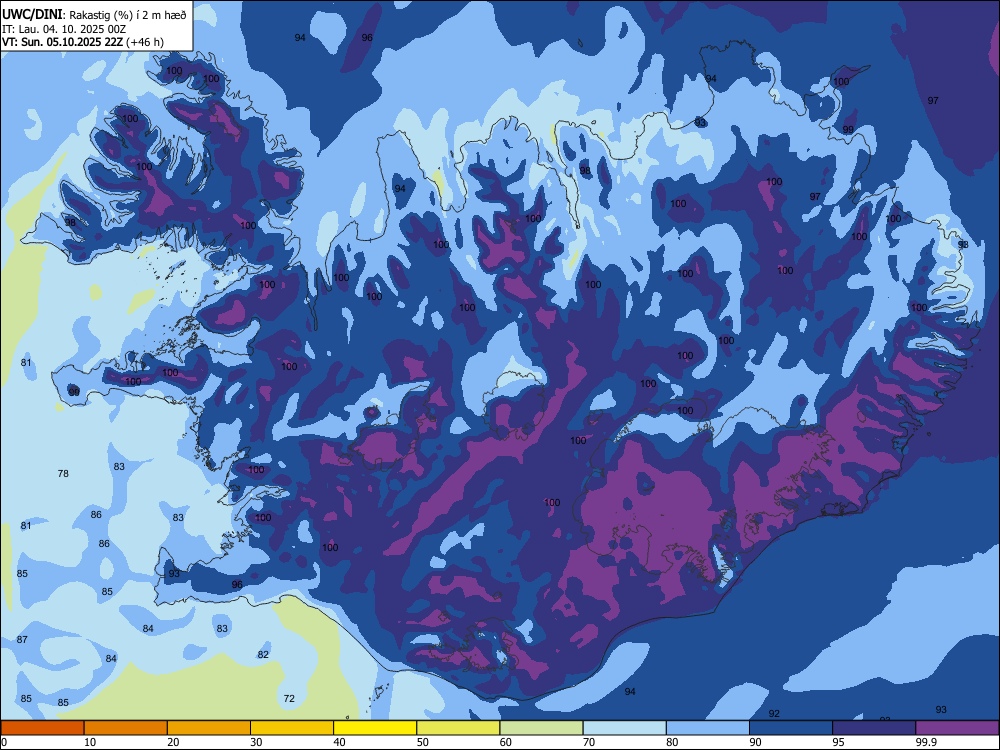1000x750 pixels.
Task: Click the legend tick label '0'
Action: coord(4,742)
